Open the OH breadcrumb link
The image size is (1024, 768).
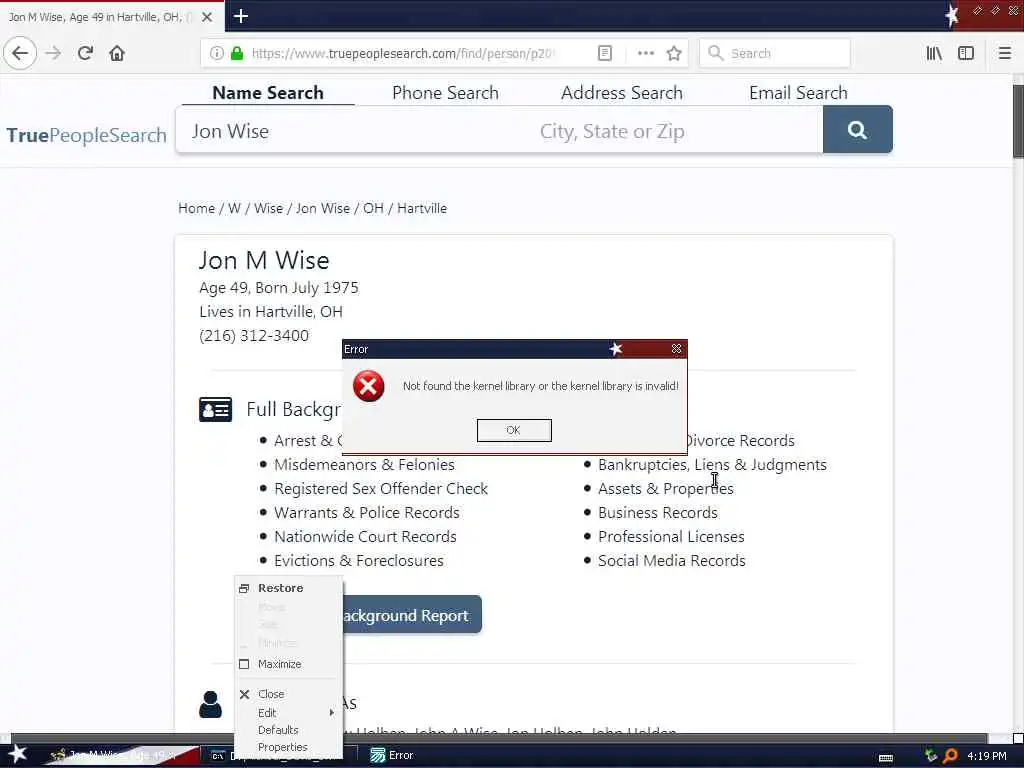coord(373,208)
